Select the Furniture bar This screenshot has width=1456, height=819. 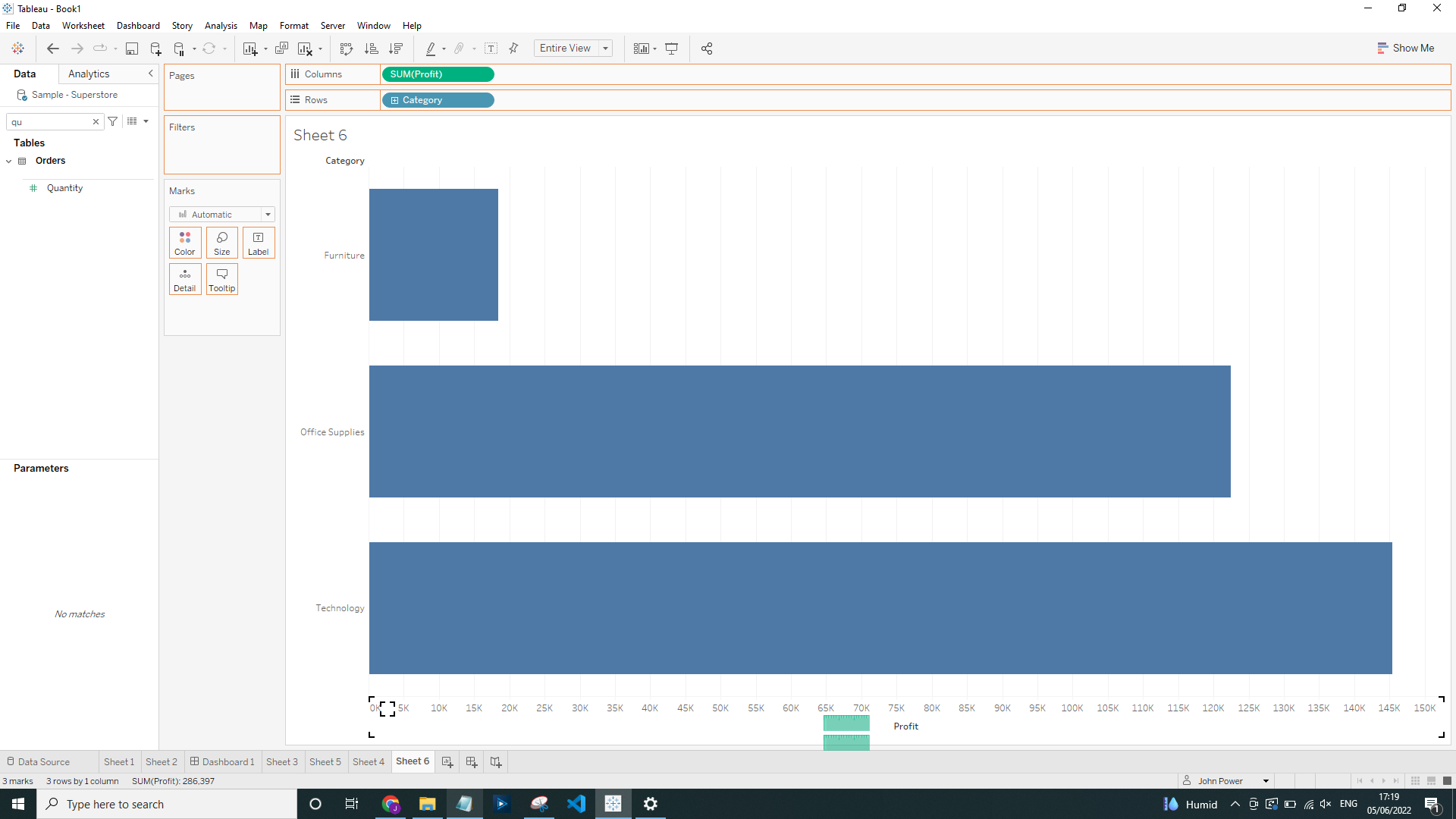(x=433, y=255)
